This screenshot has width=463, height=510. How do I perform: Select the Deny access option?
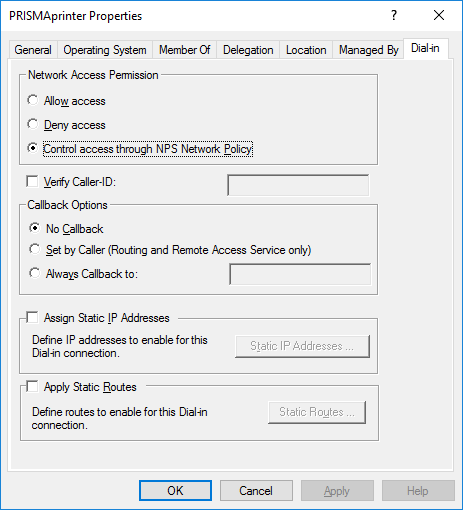click(33, 124)
